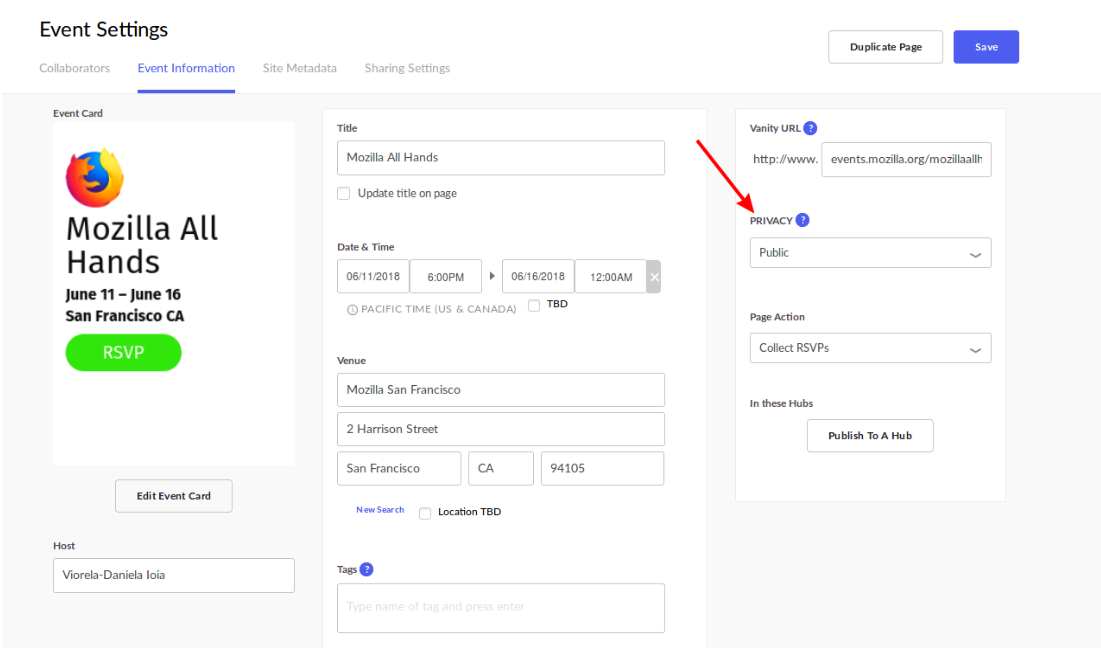This screenshot has width=1101, height=650.
Task: Open the Tags help question mark
Action: coord(367,569)
